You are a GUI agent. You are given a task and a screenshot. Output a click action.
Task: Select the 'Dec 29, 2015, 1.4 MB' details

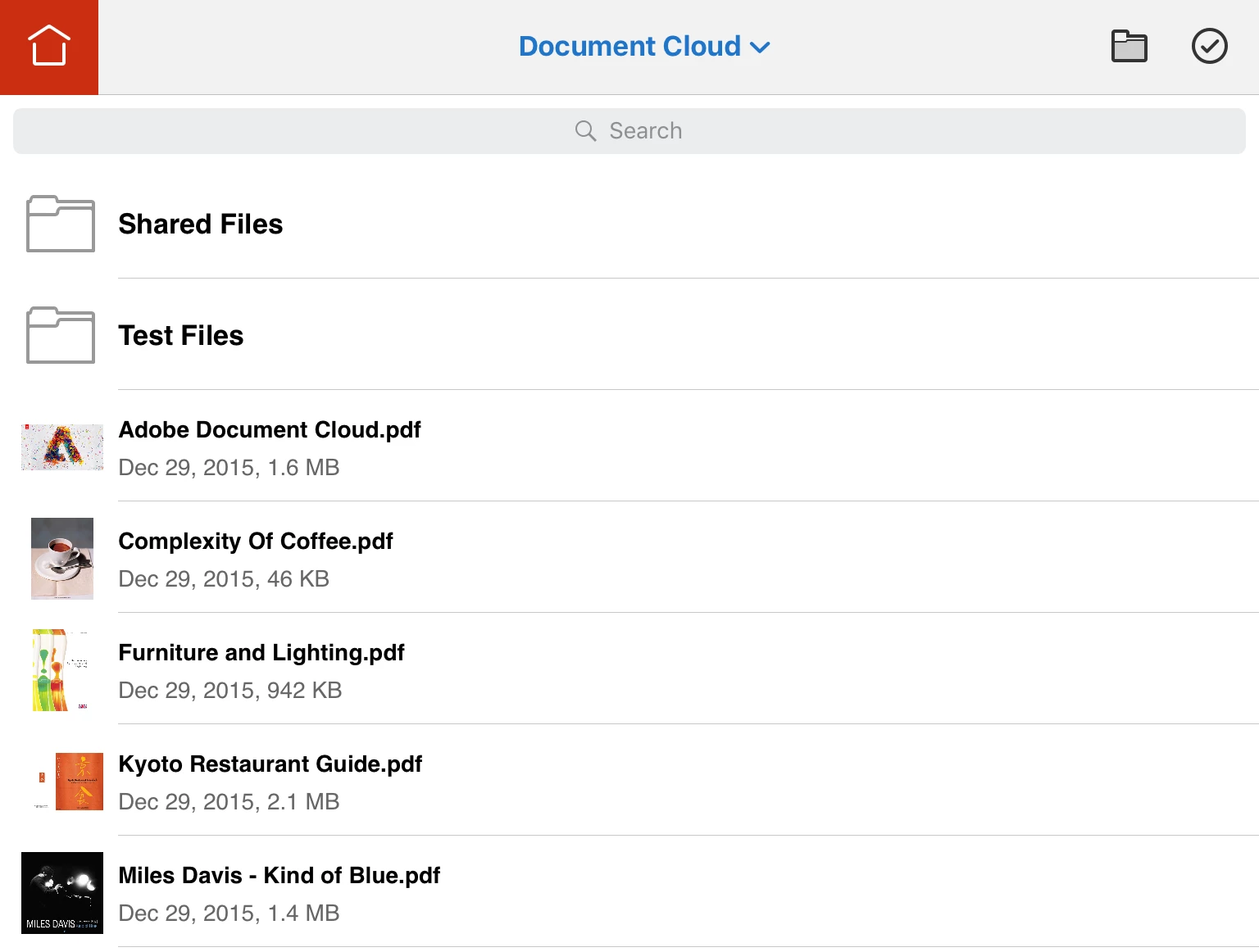(x=230, y=913)
